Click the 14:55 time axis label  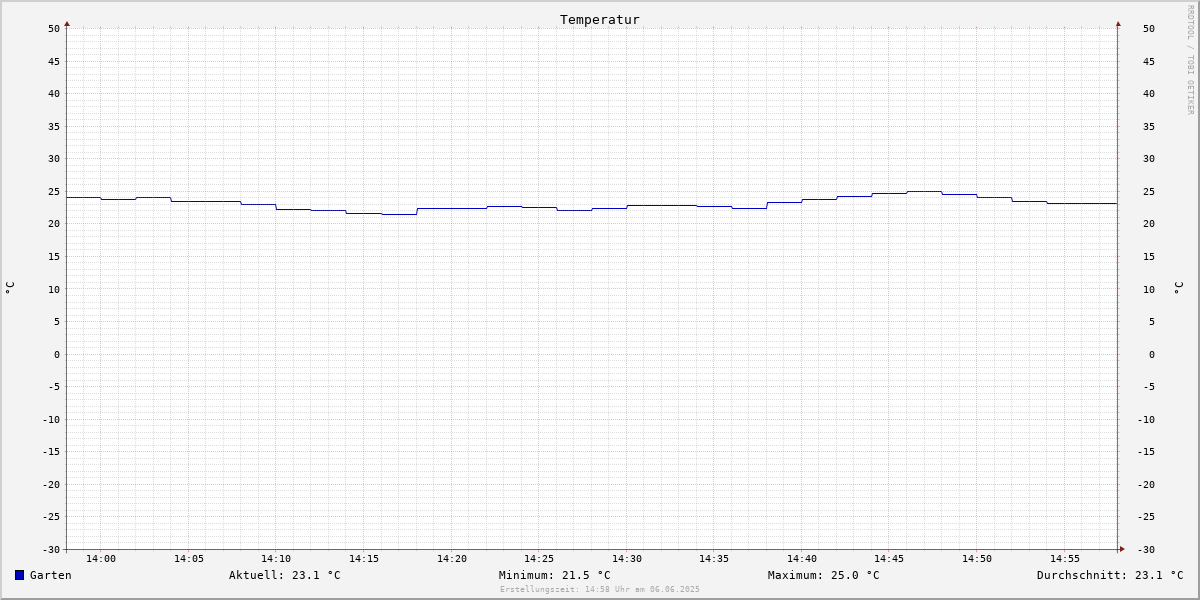click(1065, 558)
